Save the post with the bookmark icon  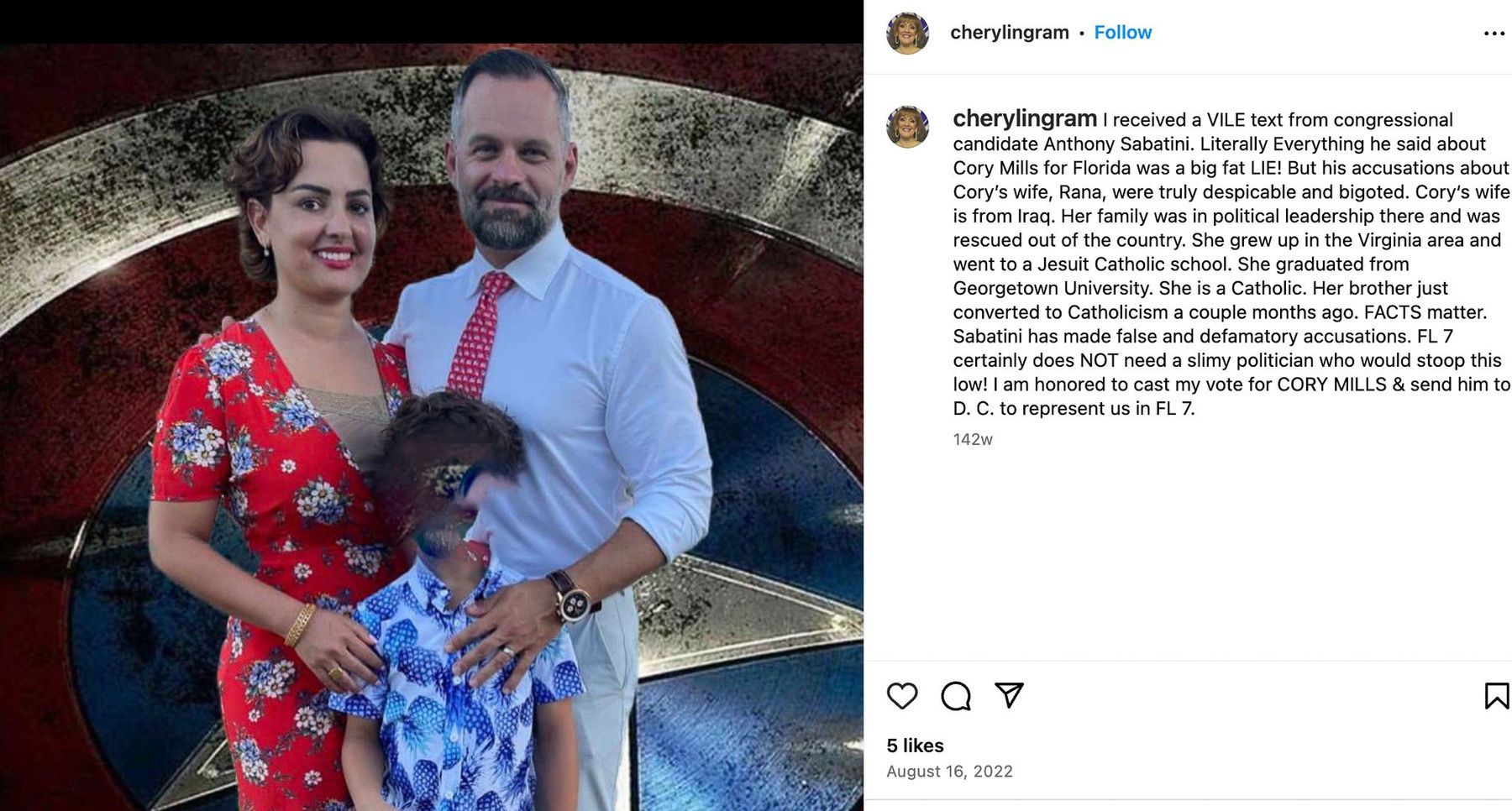click(1496, 696)
